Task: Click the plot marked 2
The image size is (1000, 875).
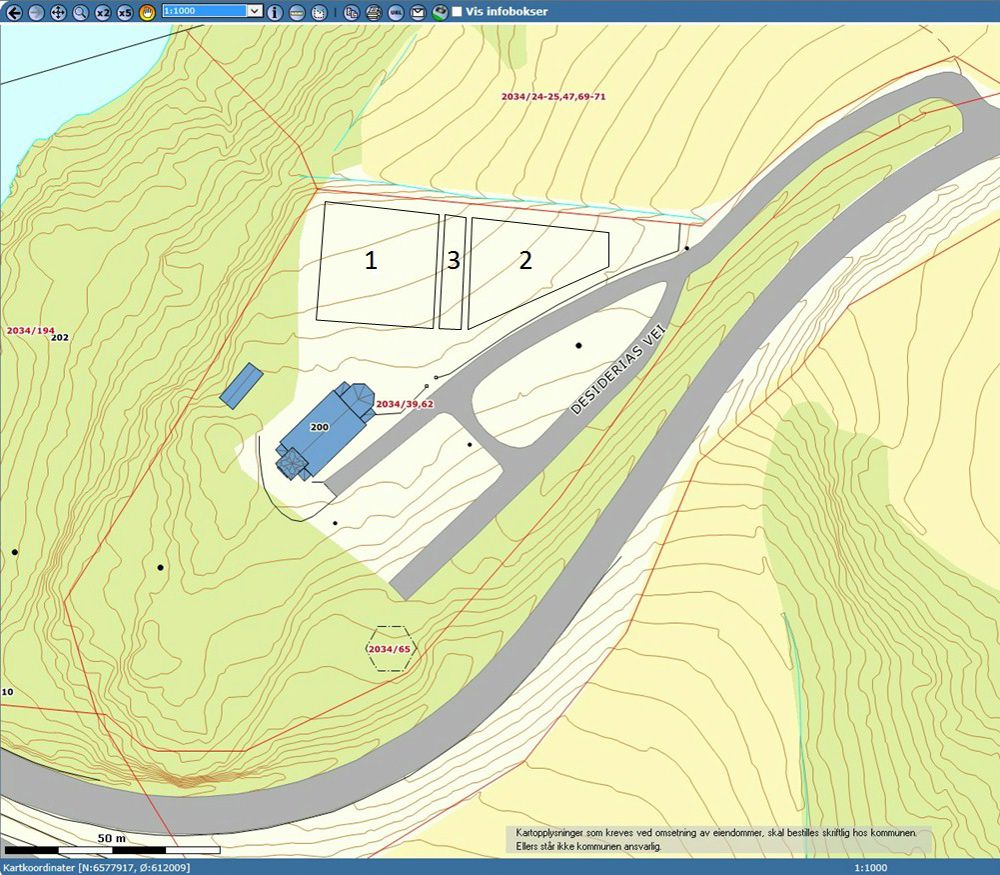Action: pyautogui.click(x=526, y=260)
